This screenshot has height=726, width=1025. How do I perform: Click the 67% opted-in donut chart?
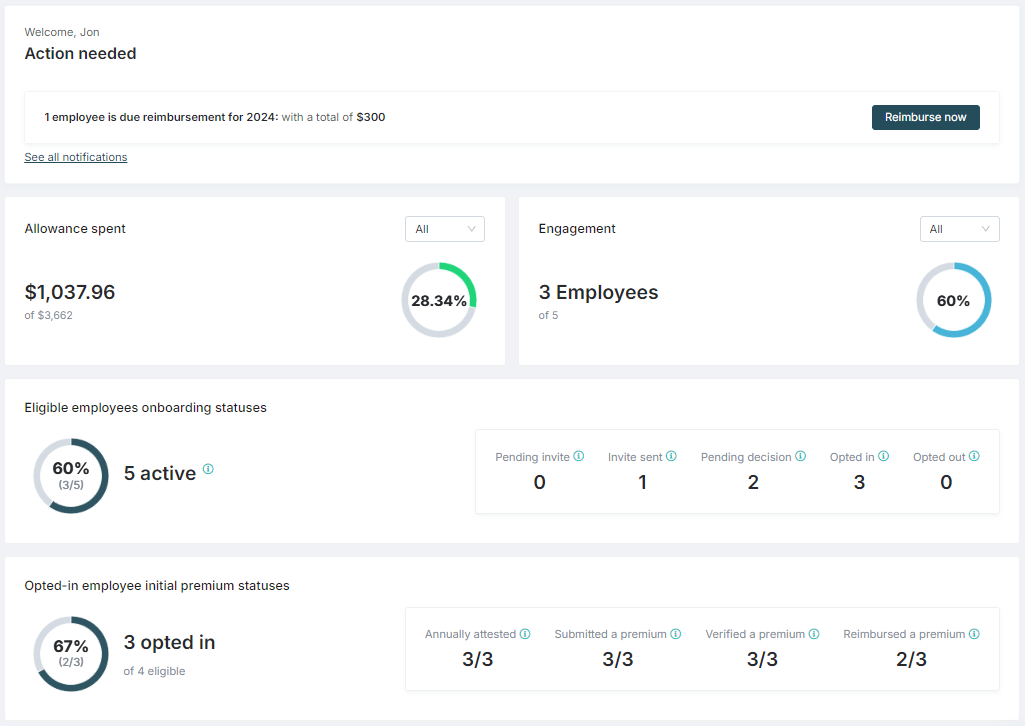point(71,654)
